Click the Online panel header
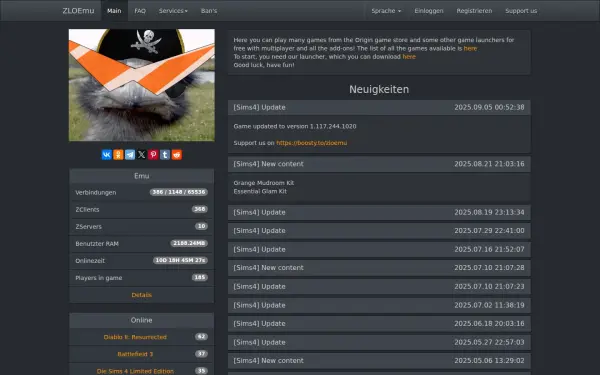The height and width of the screenshot is (375, 600). pyautogui.click(x=142, y=320)
